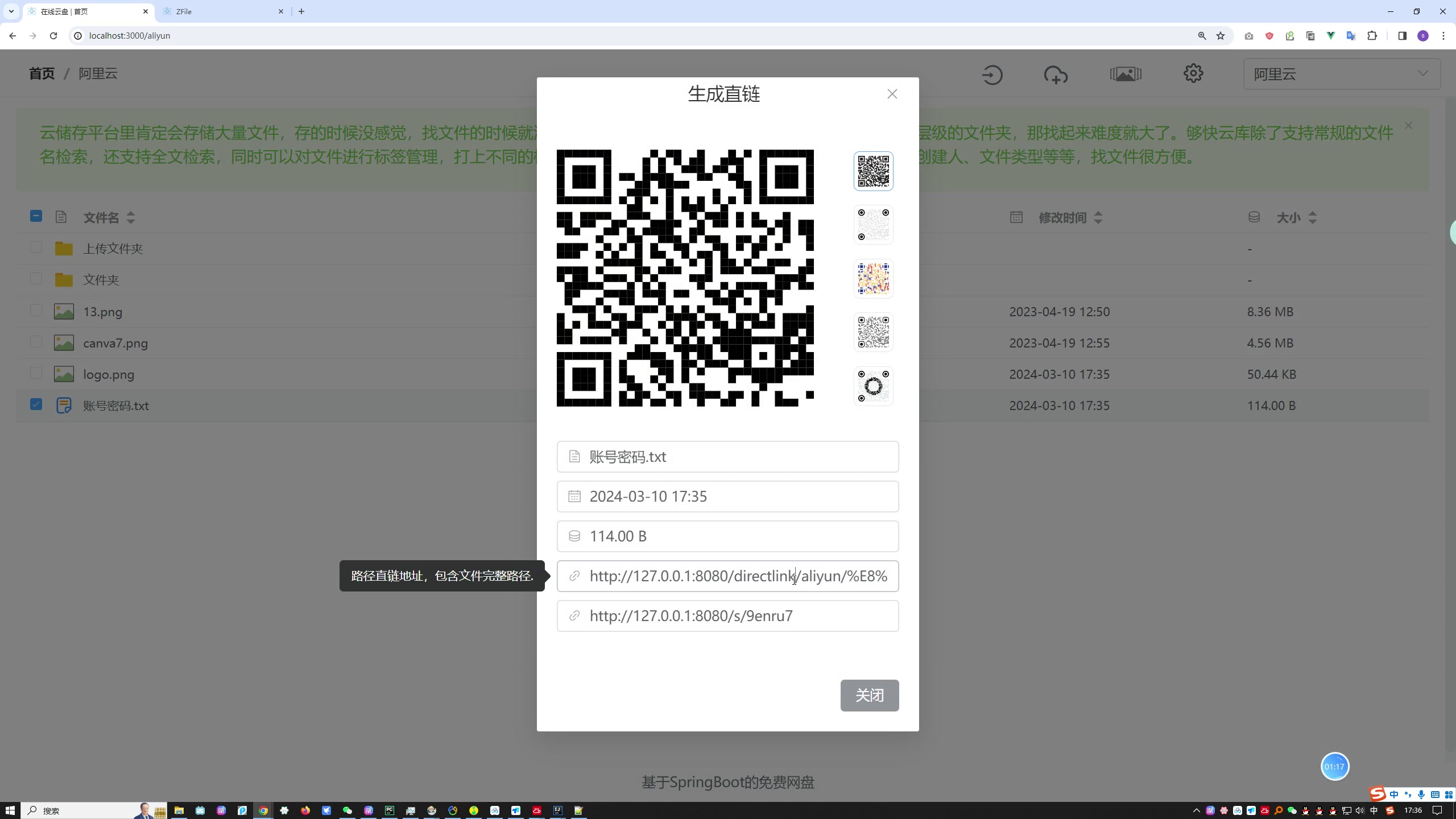Check the box for 文件夹
1456x819 pixels.
pyautogui.click(x=36, y=279)
